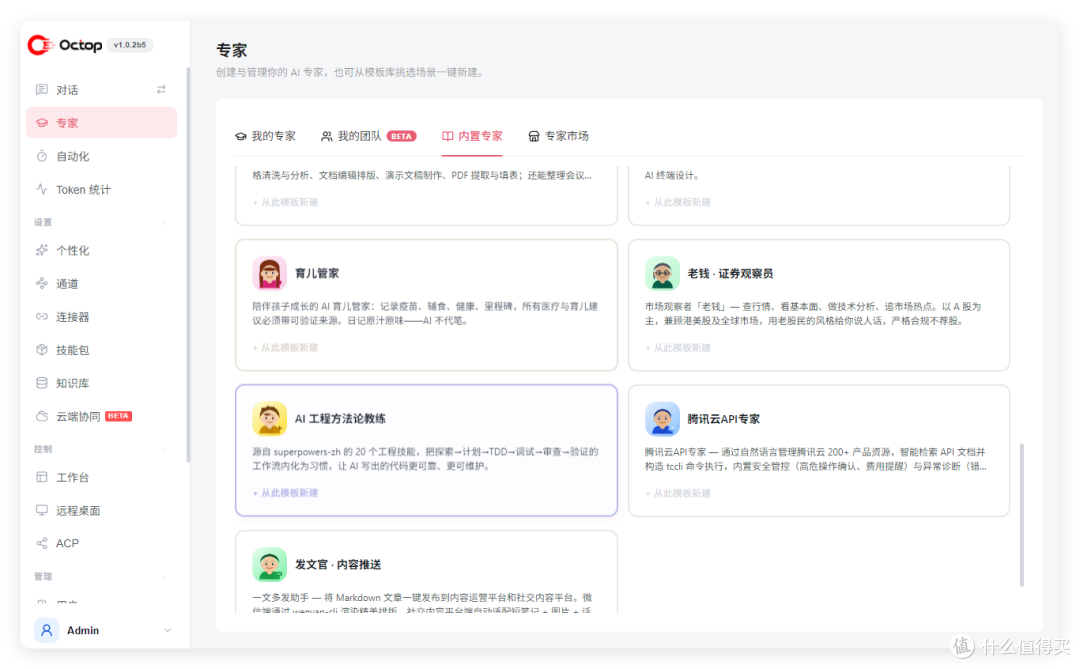Click 从此模板新建 under AI 终端设计 card
Viewport: 1080px width, 669px height.
click(x=678, y=203)
